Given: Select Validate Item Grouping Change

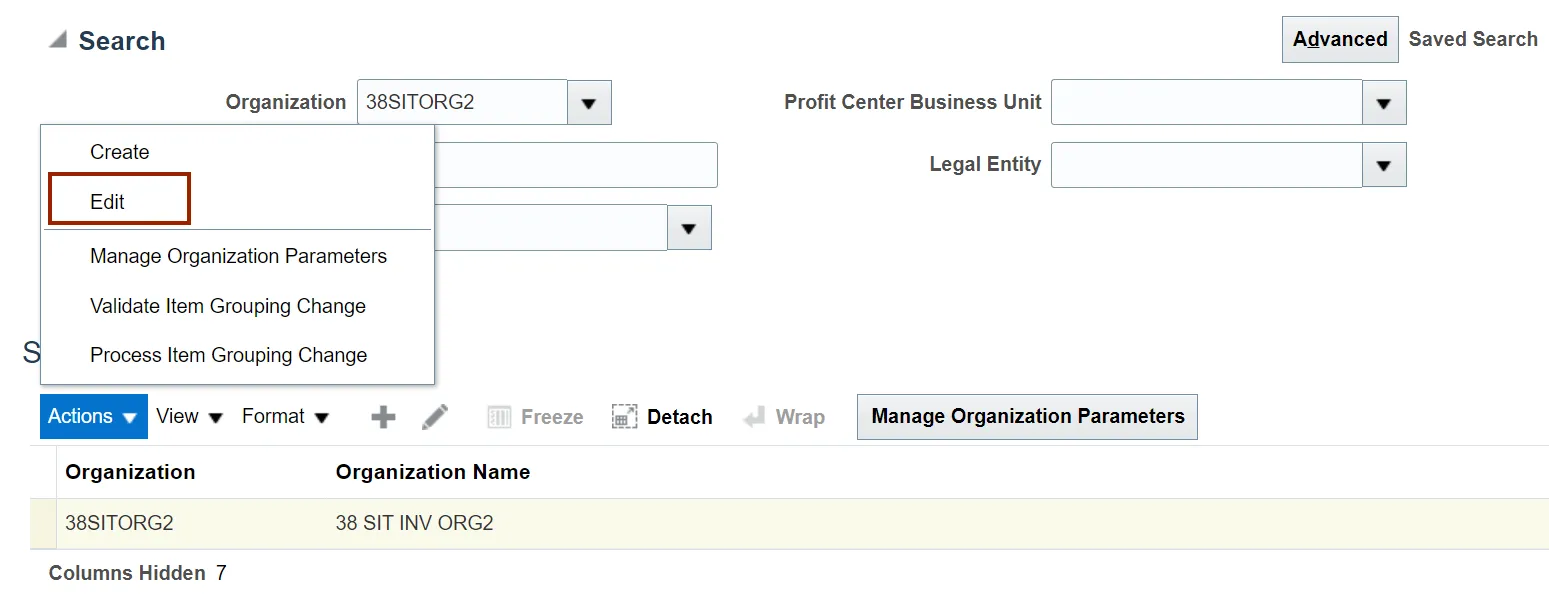Looking at the screenshot, I should tap(228, 306).
